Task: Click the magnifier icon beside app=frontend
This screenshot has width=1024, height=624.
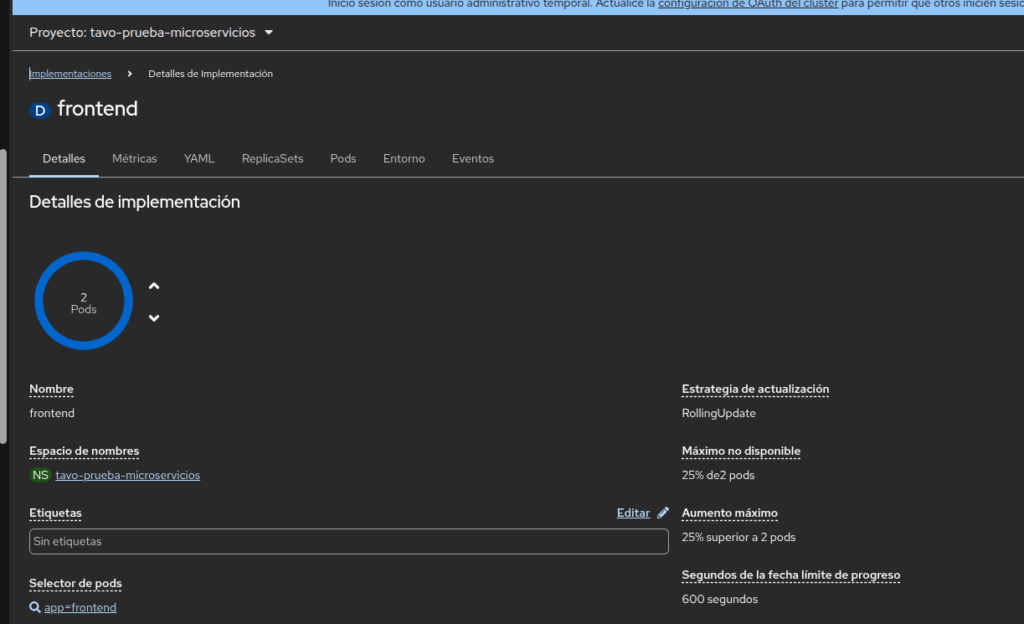Action: (35, 607)
